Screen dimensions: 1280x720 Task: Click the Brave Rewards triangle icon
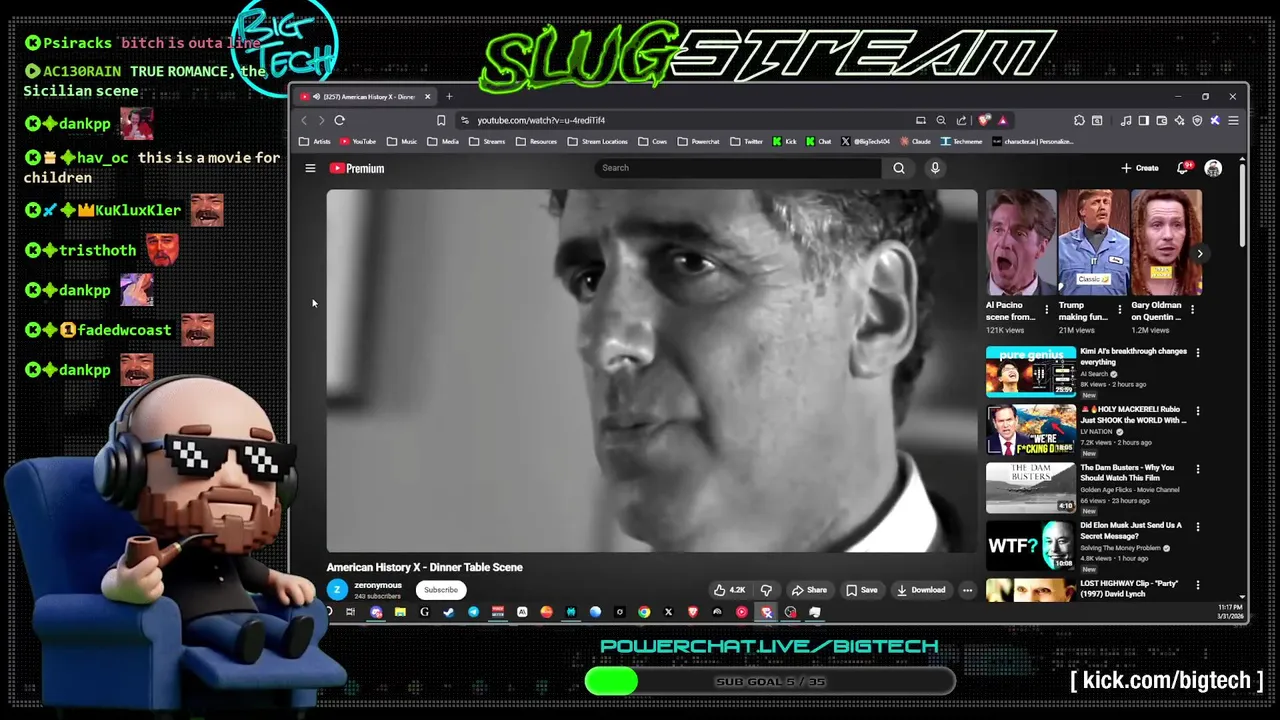tap(1002, 120)
